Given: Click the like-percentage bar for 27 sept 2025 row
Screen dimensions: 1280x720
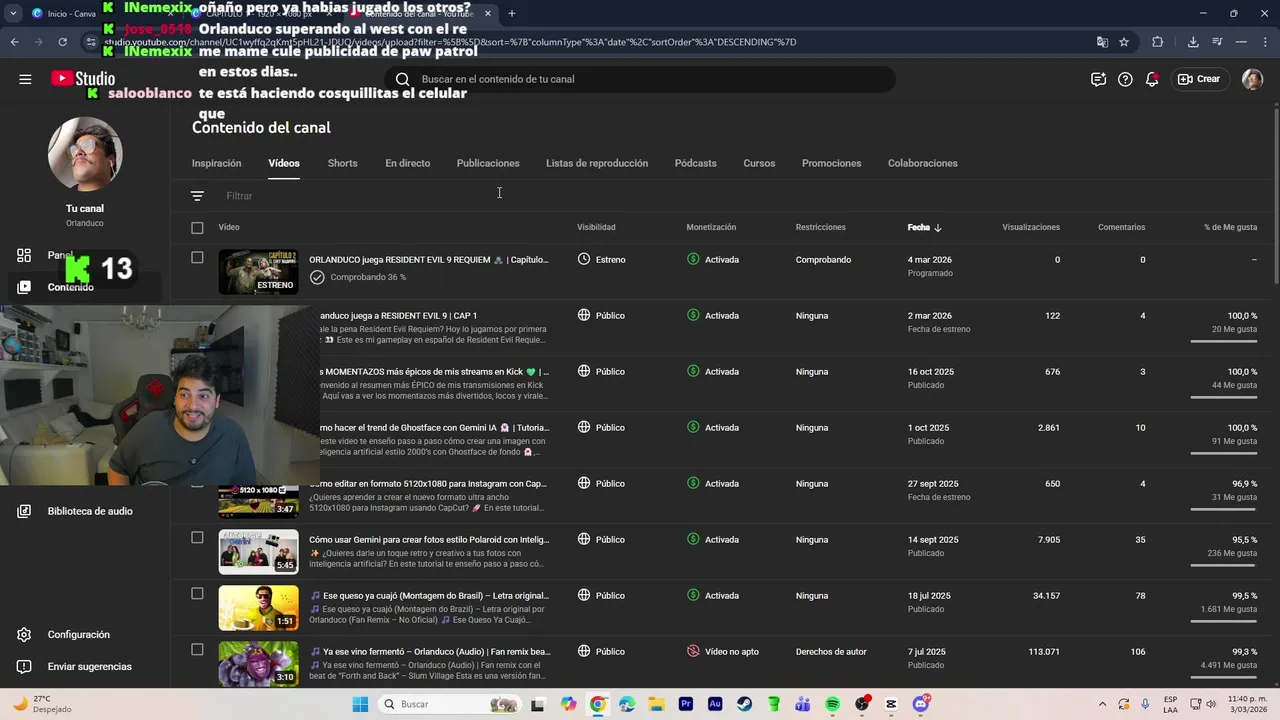Looking at the screenshot, I should (x=1224, y=509).
